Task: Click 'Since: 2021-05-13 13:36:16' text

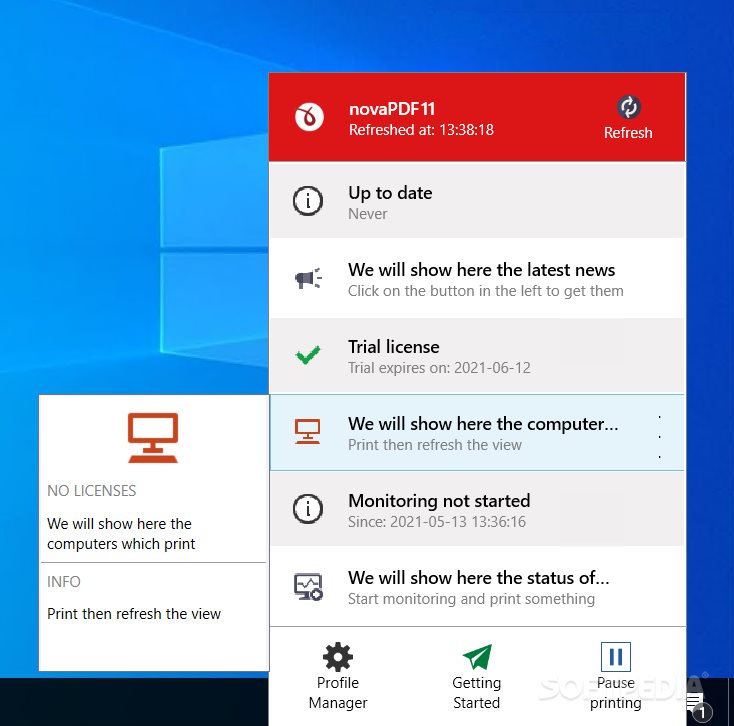Action: coord(437,522)
